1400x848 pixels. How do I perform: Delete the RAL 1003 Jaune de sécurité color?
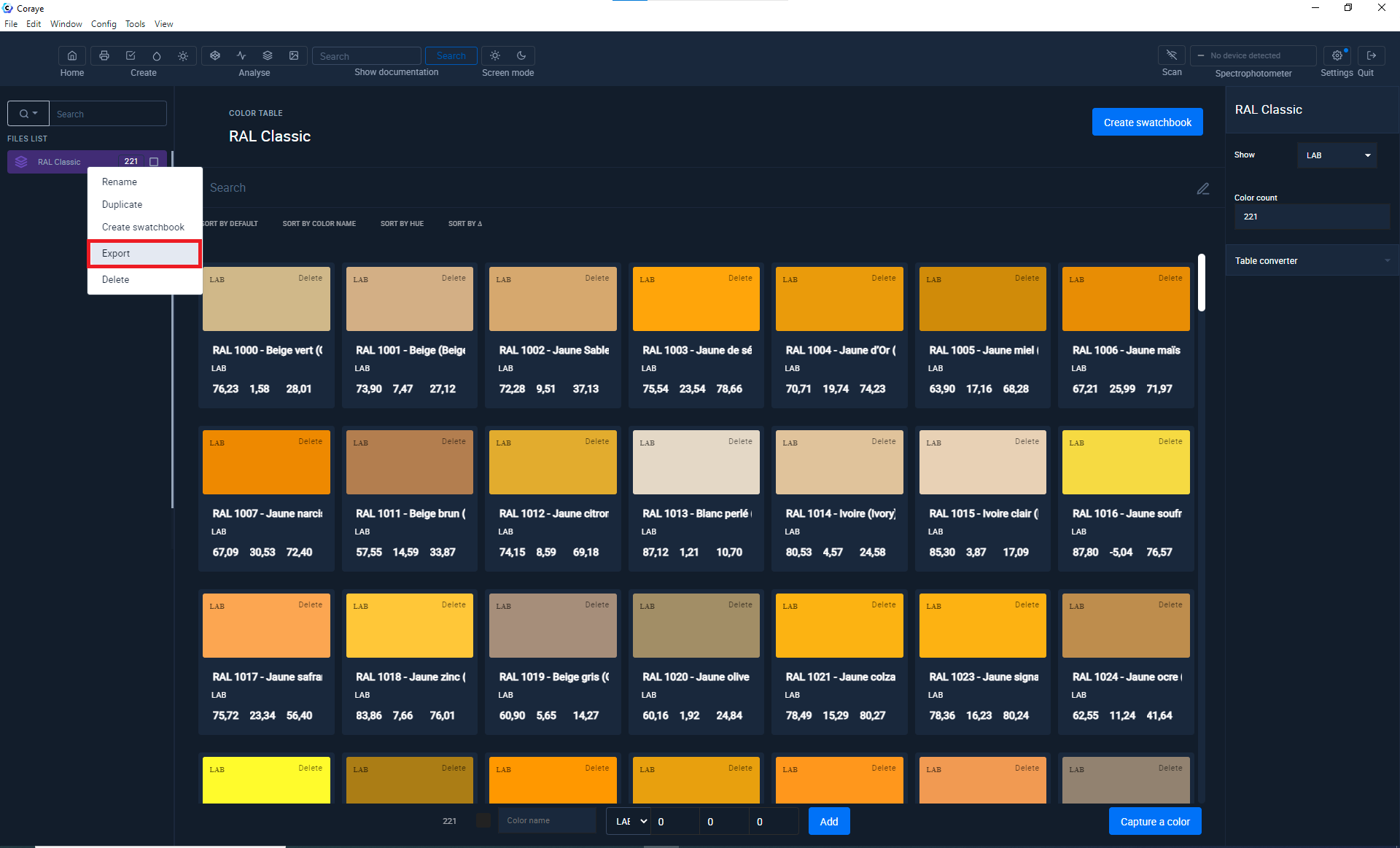point(740,278)
